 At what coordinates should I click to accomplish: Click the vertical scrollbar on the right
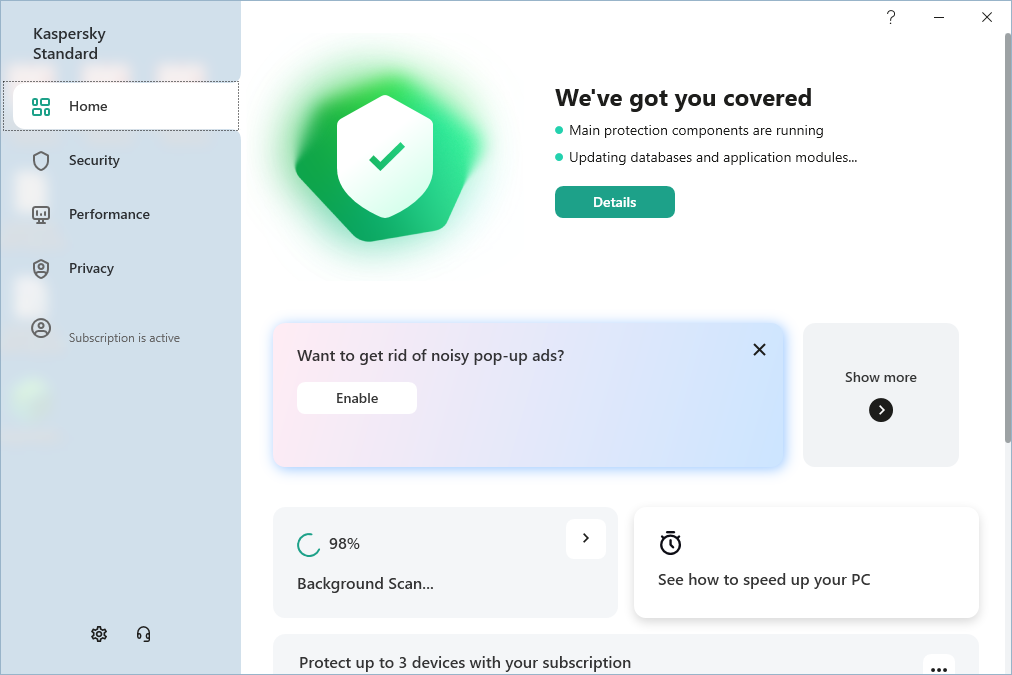(1005, 240)
